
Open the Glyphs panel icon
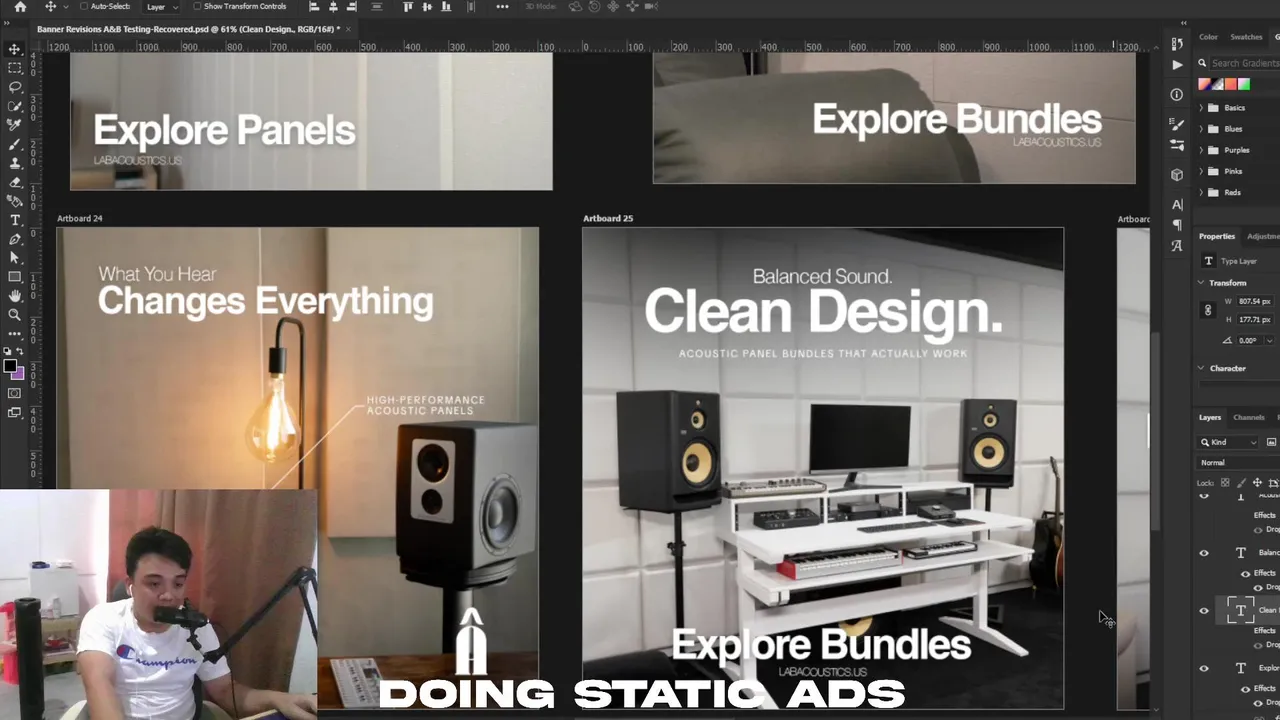[1177, 245]
